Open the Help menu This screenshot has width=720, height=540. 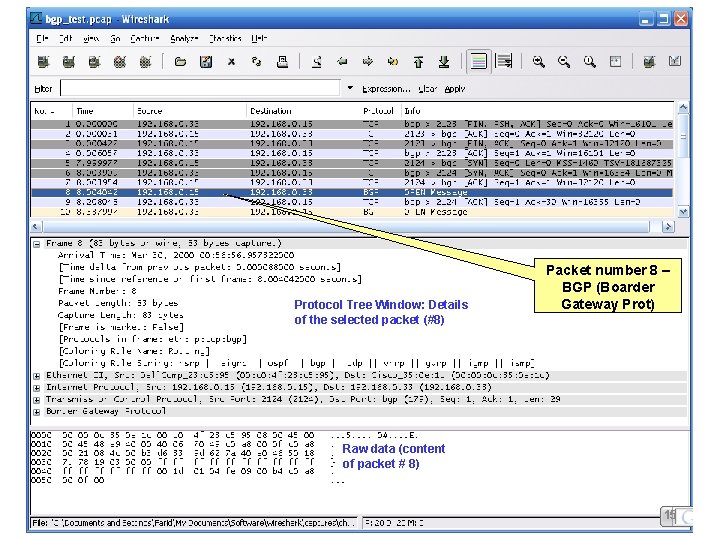click(x=259, y=39)
